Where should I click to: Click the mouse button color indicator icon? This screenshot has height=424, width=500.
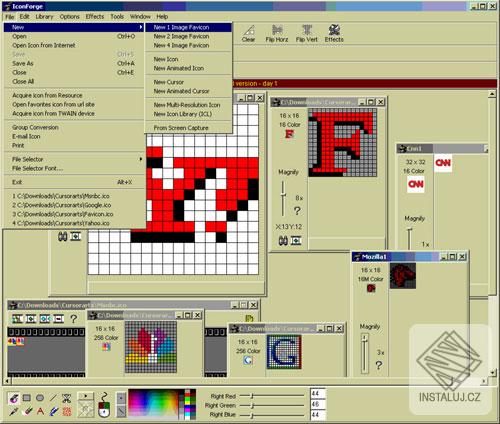coord(104,405)
